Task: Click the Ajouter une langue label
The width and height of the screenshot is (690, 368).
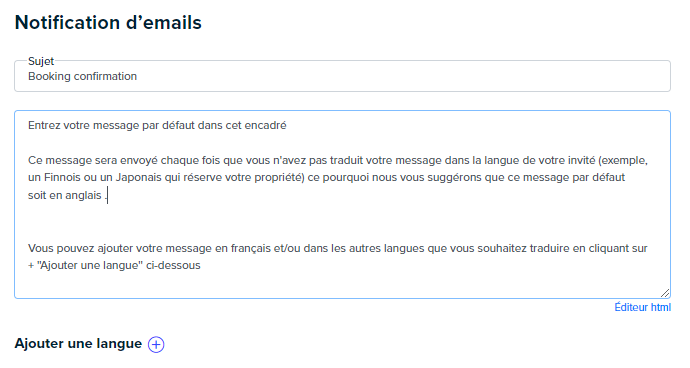Action: click(x=78, y=343)
